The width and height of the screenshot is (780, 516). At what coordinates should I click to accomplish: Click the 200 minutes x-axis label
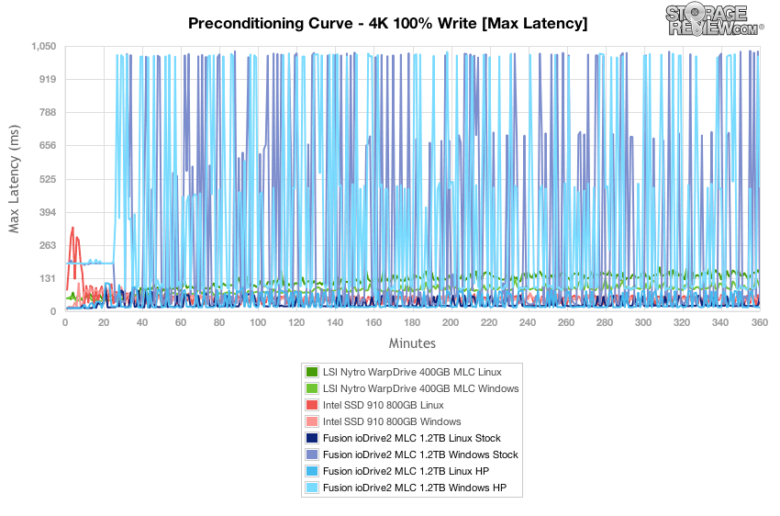point(451,322)
